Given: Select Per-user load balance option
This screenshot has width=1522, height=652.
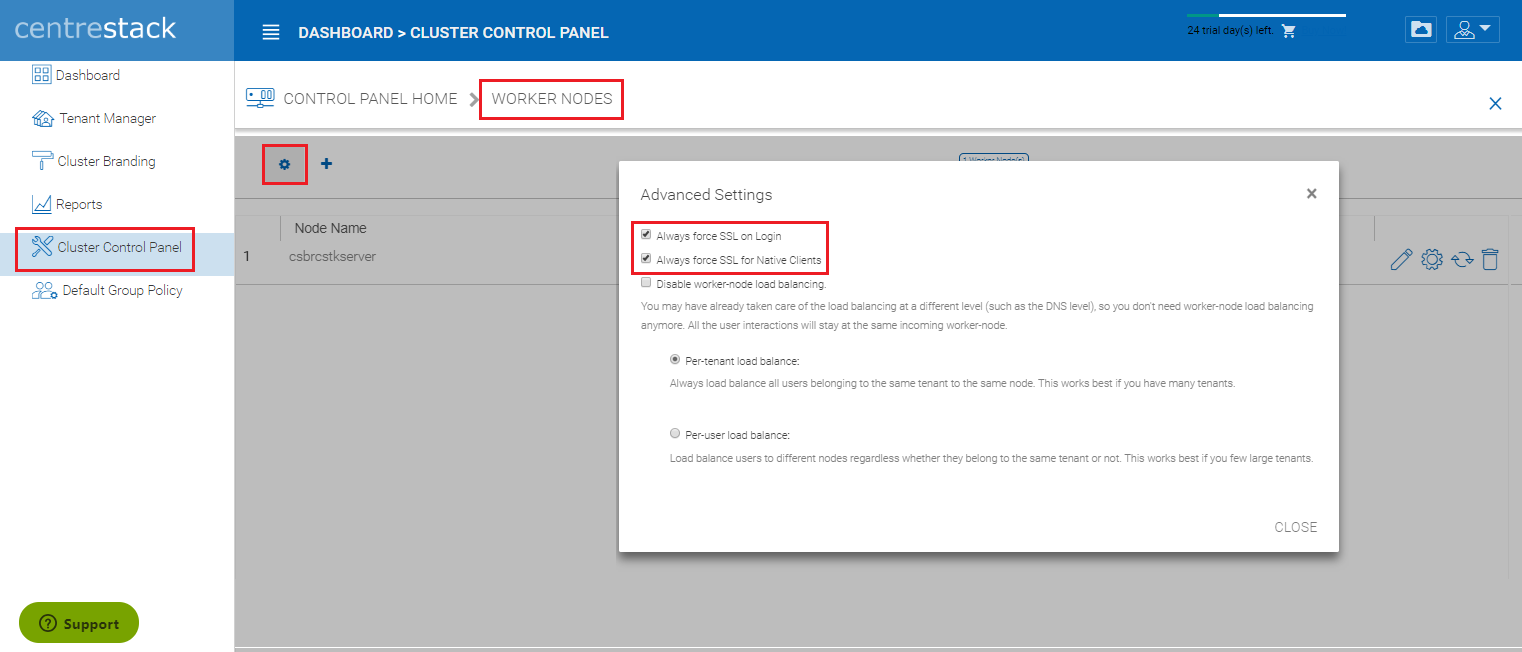Looking at the screenshot, I should click(675, 434).
